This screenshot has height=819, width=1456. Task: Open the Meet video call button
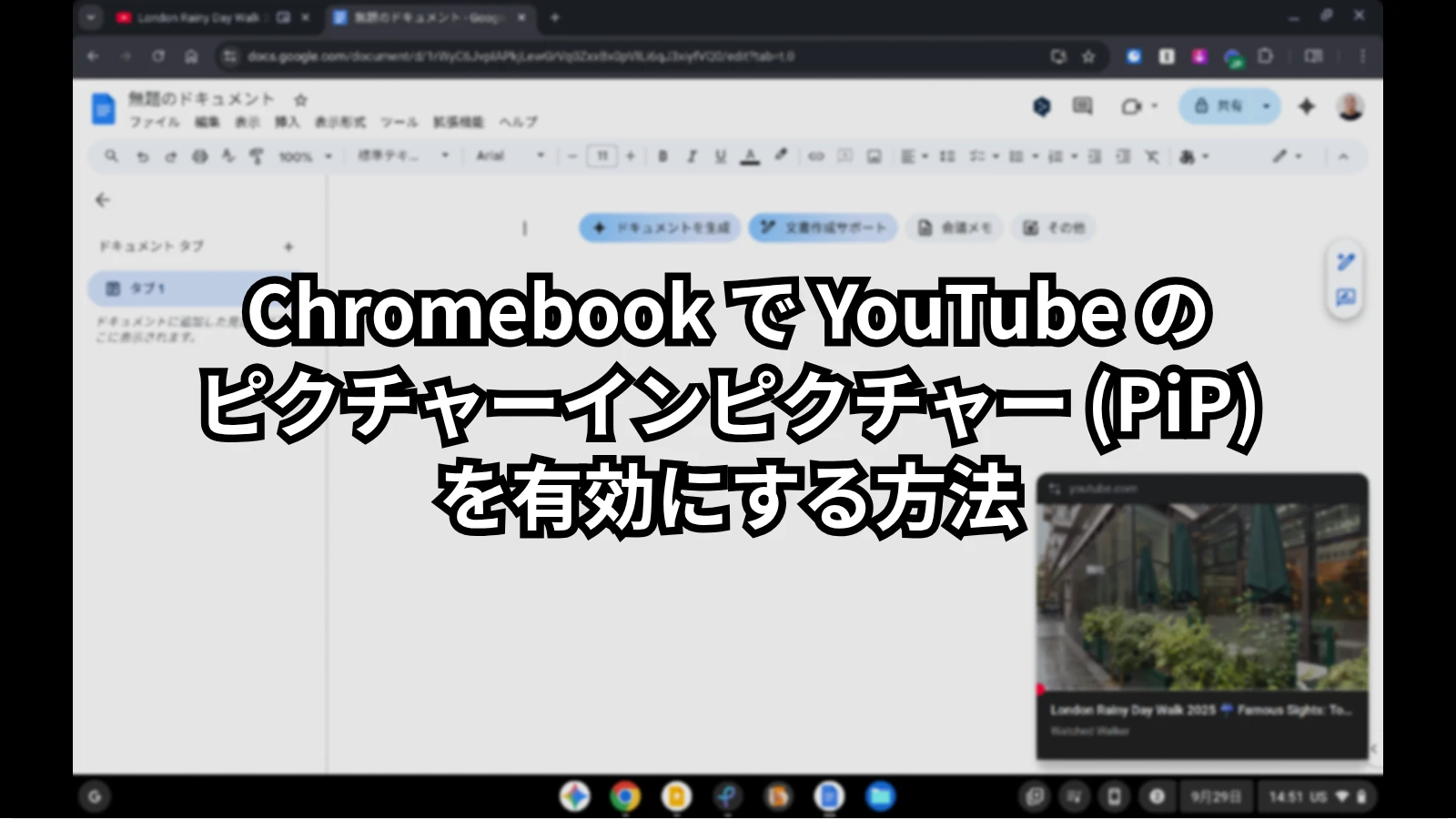pyautogui.click(x=1138, y=106)
